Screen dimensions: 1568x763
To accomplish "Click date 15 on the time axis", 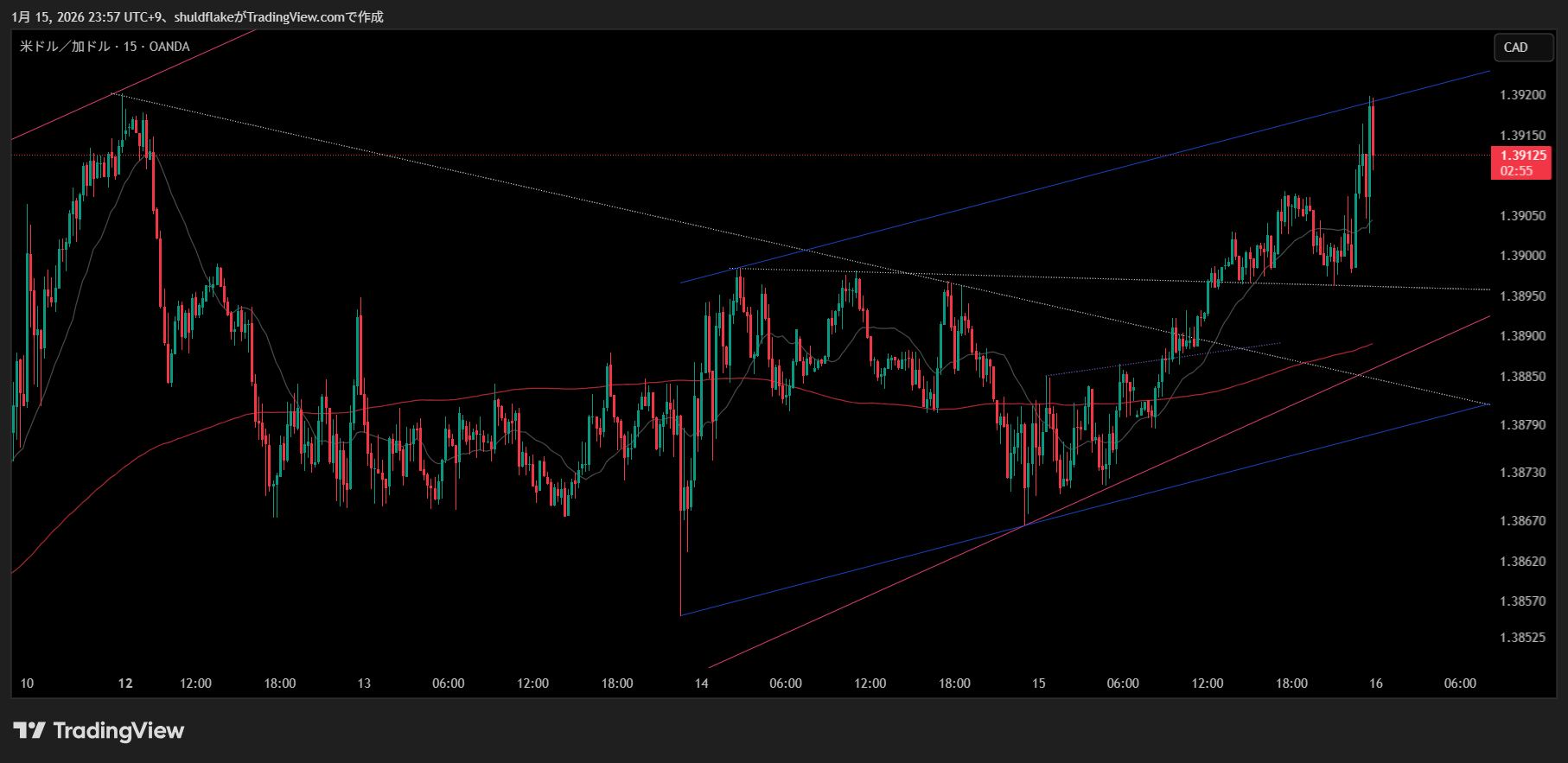I will pos(1038,684).
